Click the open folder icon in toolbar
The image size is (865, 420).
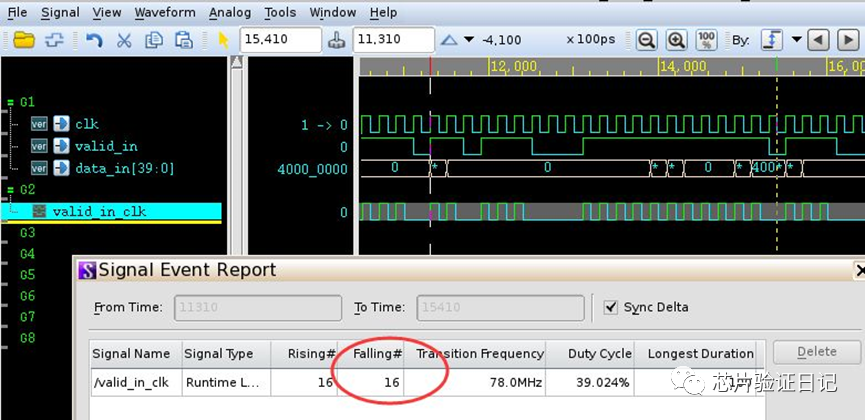pos(24,40)
